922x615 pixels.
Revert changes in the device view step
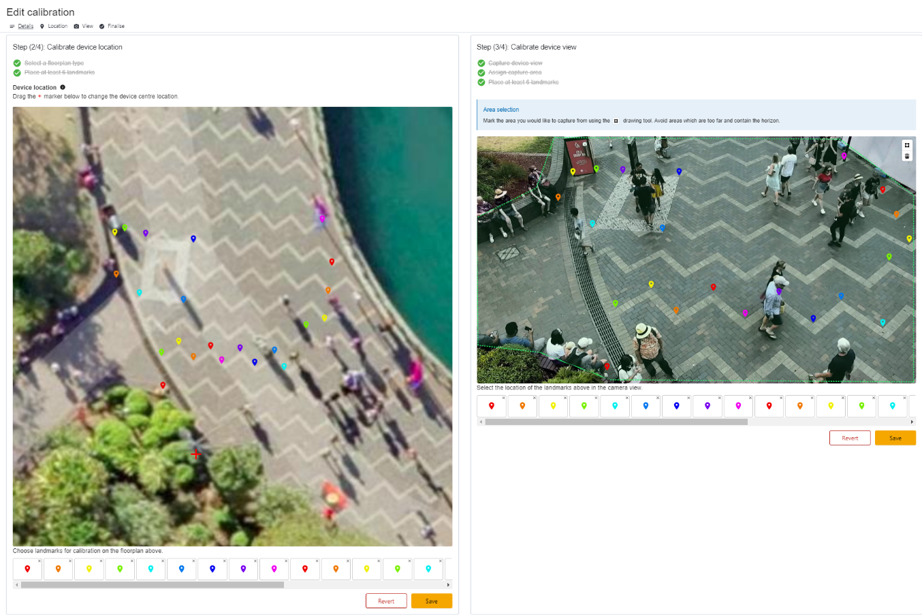click(x=850, y=438)
